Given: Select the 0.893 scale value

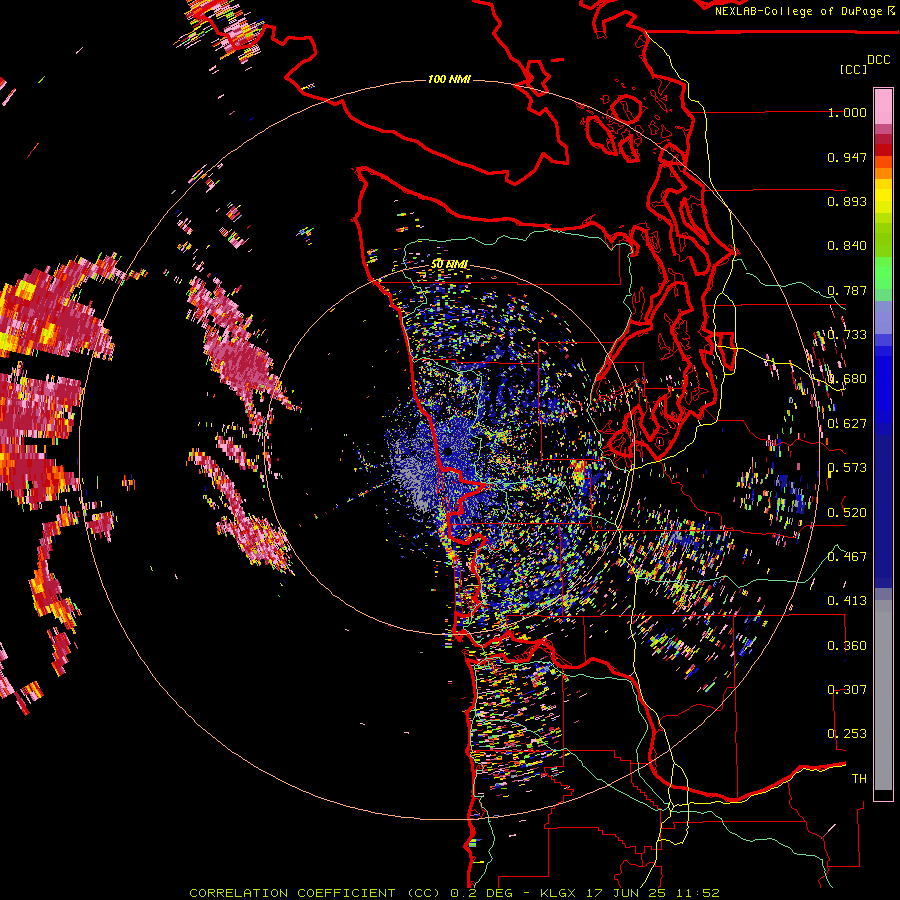Looking at the screenshot, I should tap(847, 201).
